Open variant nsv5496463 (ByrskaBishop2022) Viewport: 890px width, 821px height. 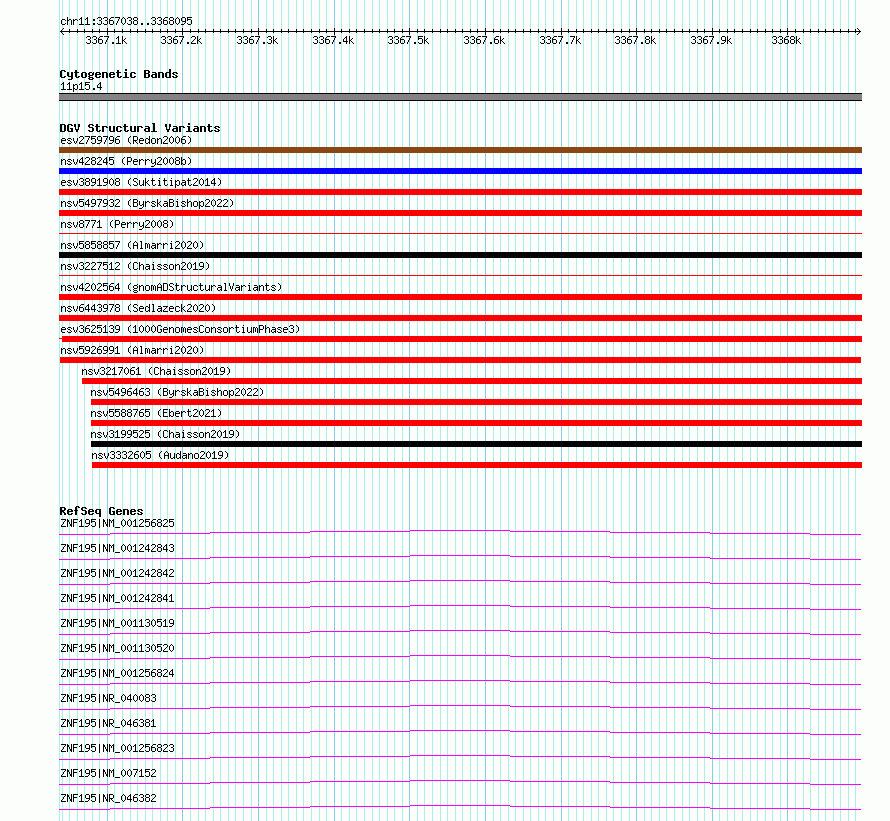pyautogui.click(x=177, y=392)
